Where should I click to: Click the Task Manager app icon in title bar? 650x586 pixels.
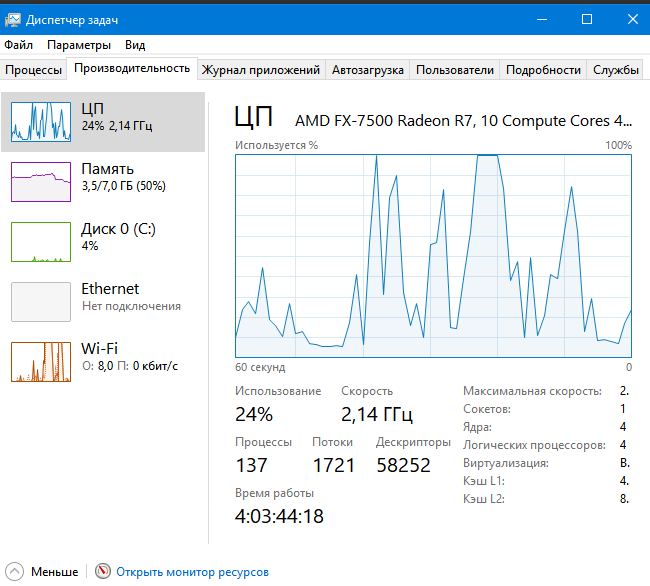[12, 20]
